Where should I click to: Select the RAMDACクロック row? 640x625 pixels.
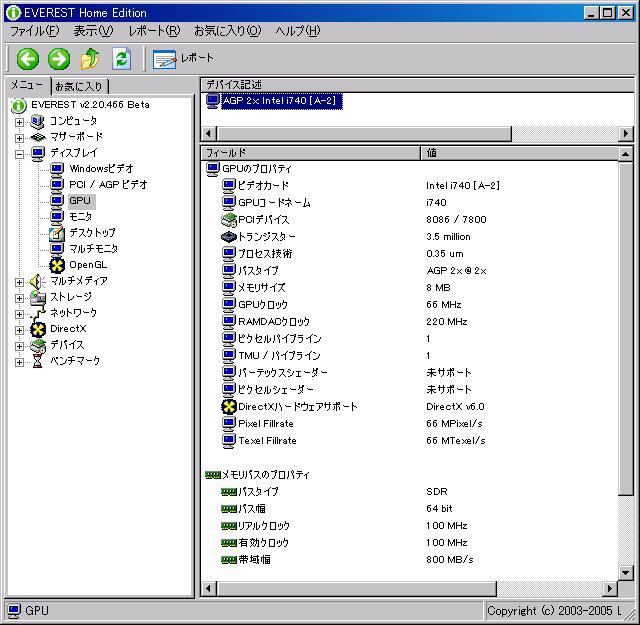[409, 322]
